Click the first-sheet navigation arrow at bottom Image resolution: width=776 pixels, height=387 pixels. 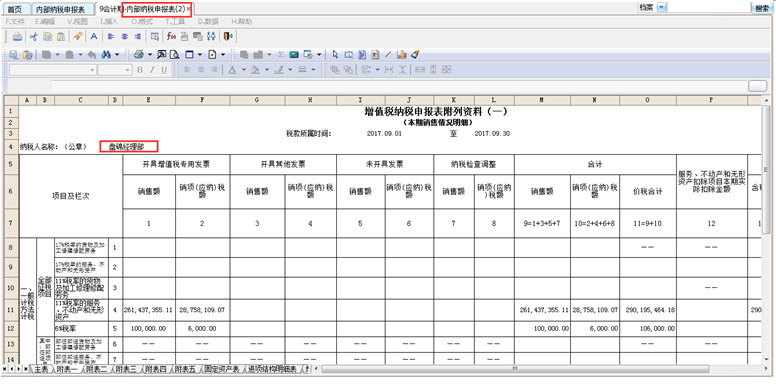pos(5,369)
